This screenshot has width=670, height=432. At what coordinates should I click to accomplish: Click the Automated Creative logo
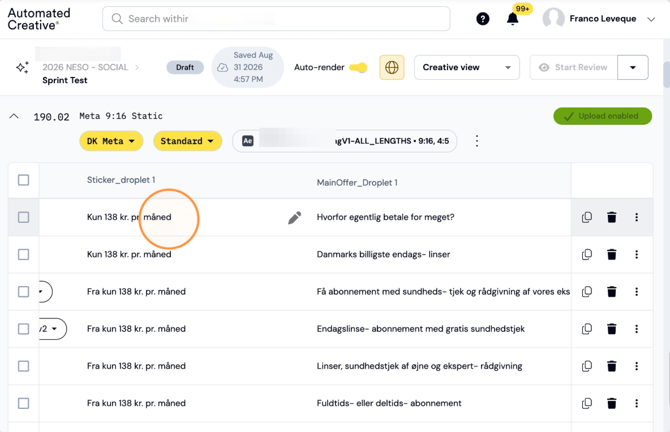[x=39, y=19]
